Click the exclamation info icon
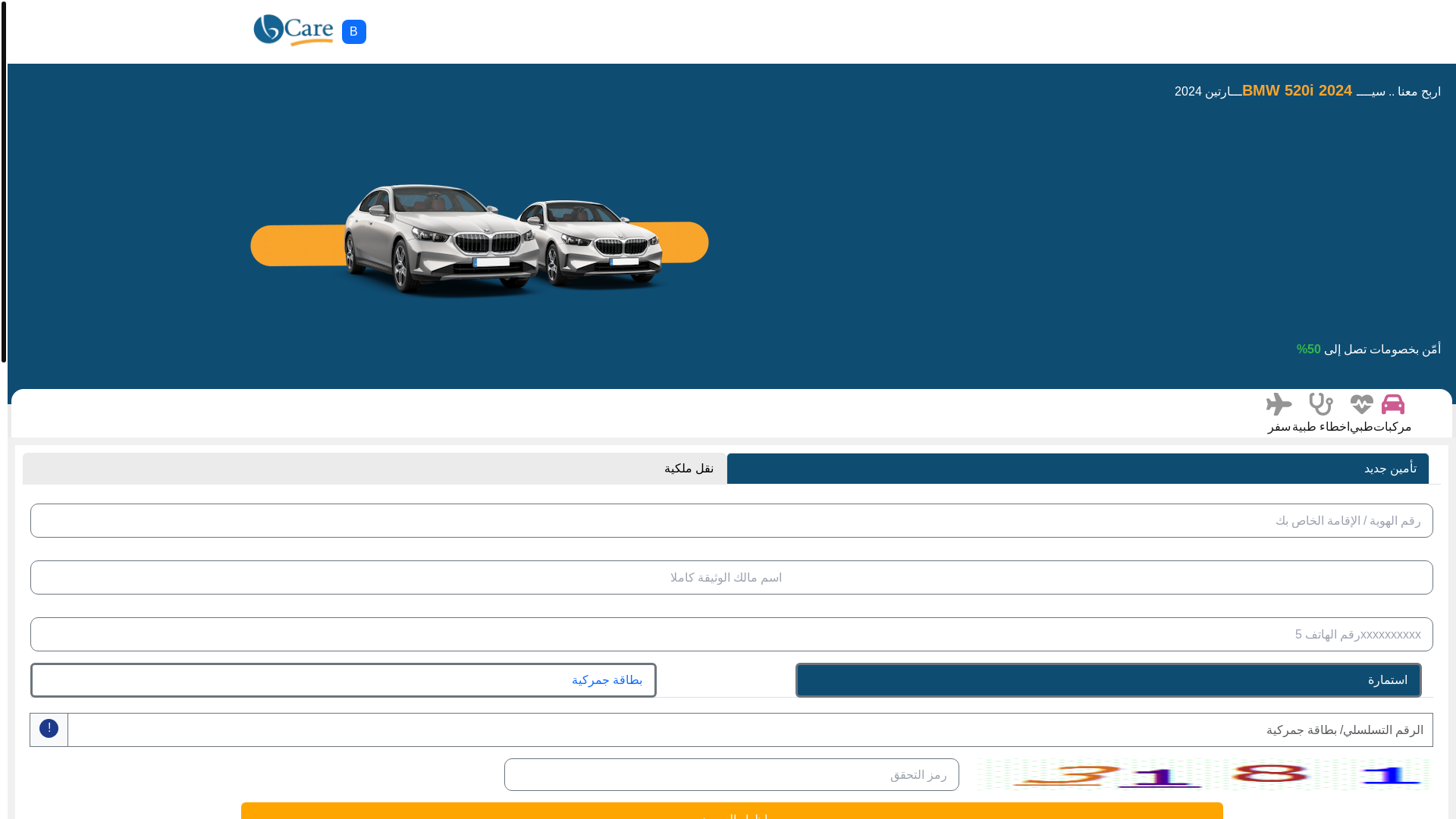Screen dimensions: 1456x819 pos(49,729)
